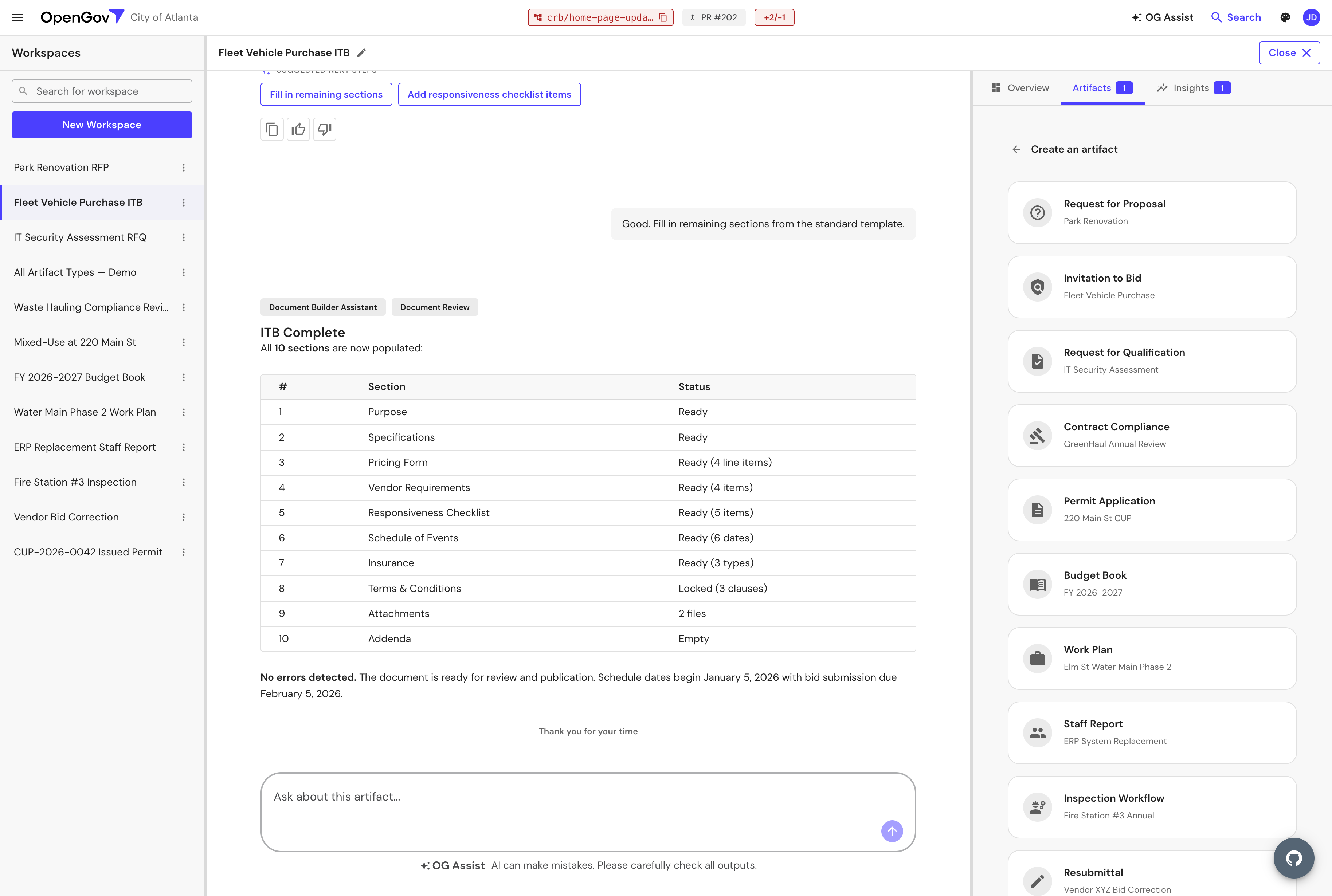Click the Ask about this artifact input
This screenshot has width=1332, height=896.
click(588, 812)
